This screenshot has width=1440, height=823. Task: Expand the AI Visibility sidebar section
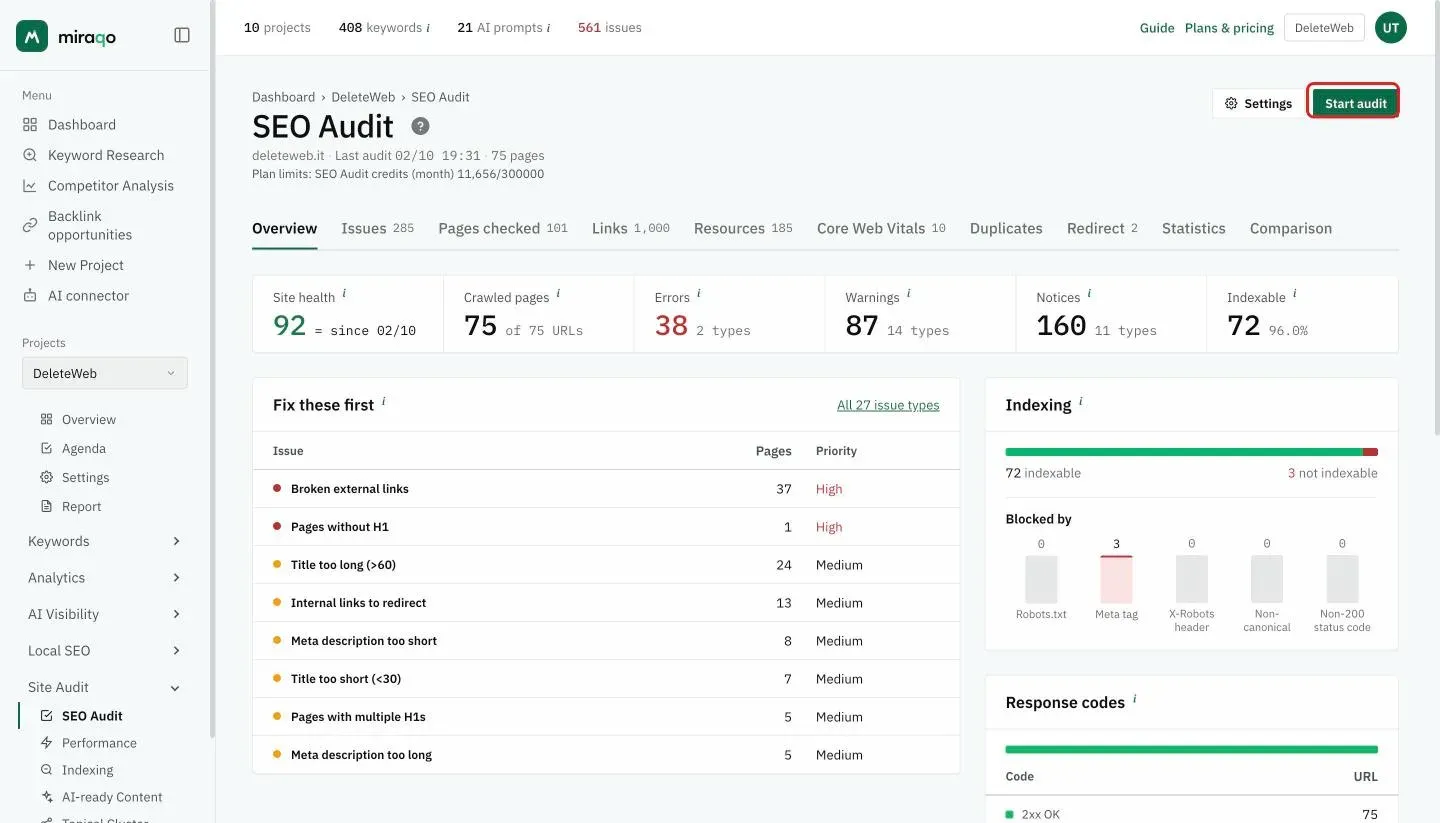pyautogui.click(x=105, y=614)
